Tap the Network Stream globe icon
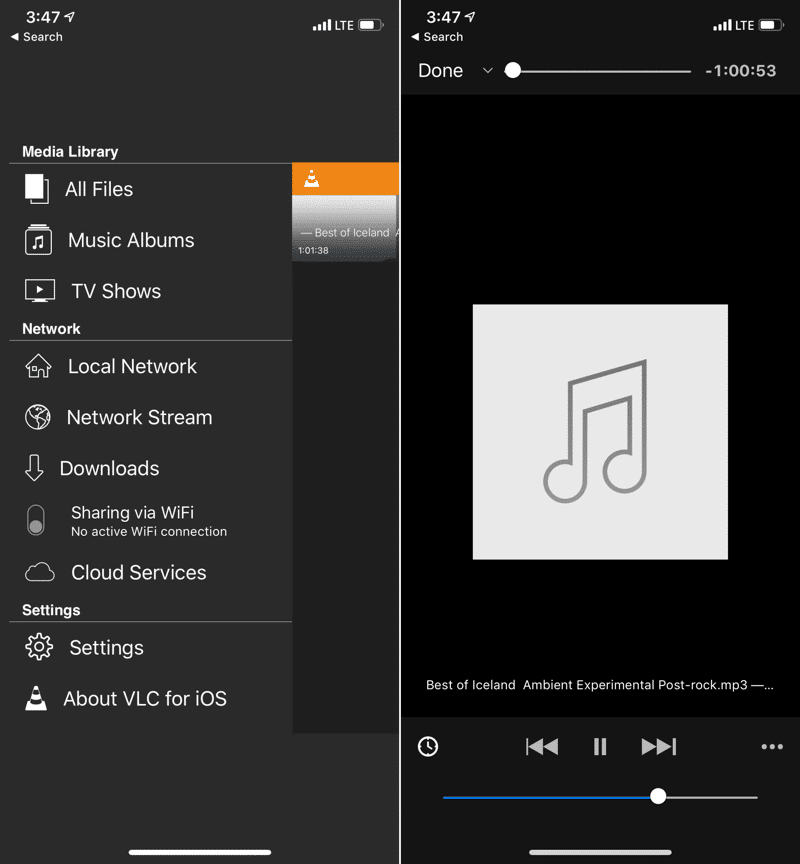Viewport: 800px width, 864px height. tap(38, 418)
